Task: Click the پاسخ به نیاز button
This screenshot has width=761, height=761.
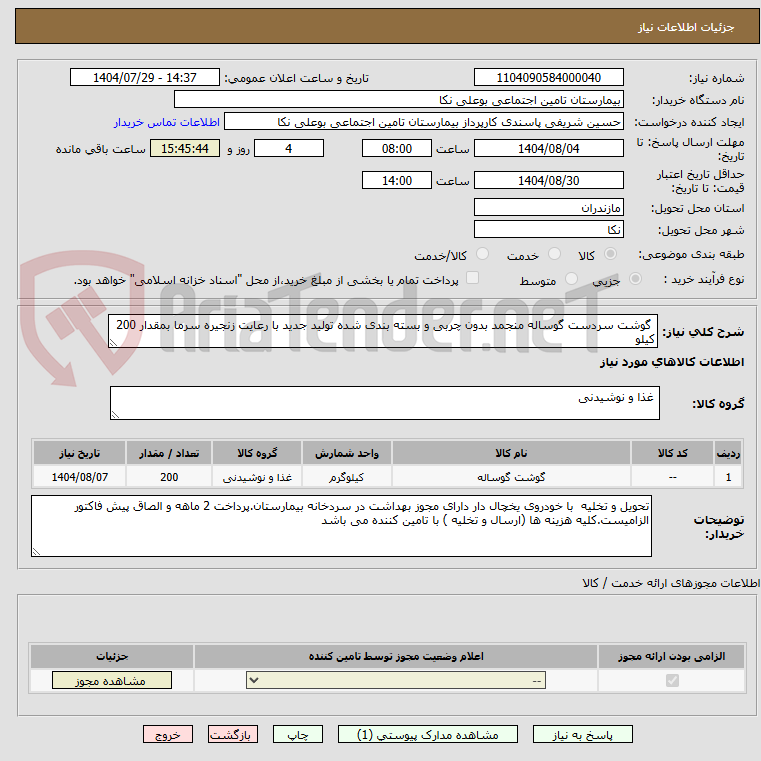Action: (582, 734)
